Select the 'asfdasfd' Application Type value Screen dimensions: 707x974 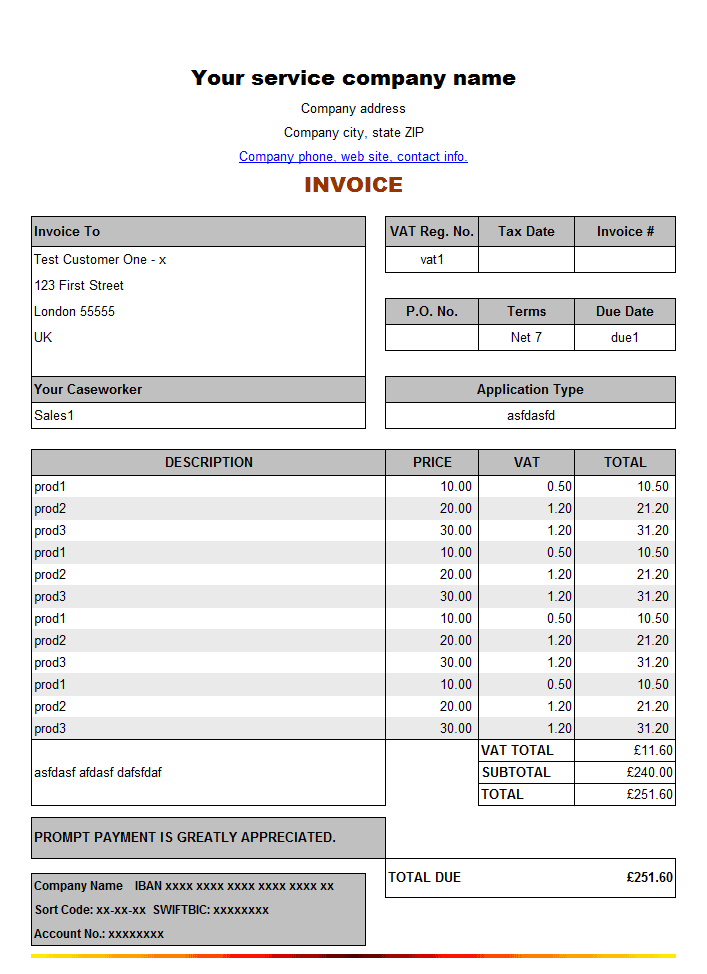pyautogui.click(x=530, y=416)
